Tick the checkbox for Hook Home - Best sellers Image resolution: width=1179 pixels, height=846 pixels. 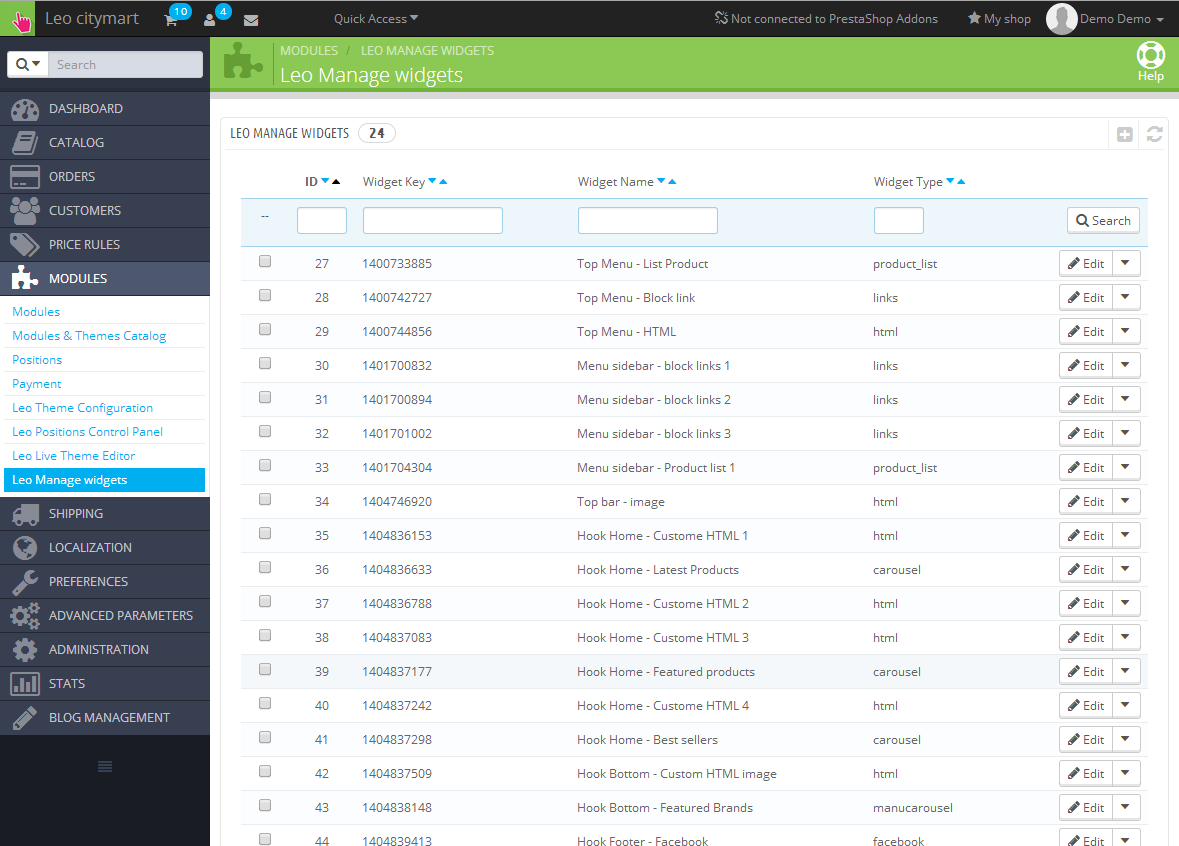(265, 738)
